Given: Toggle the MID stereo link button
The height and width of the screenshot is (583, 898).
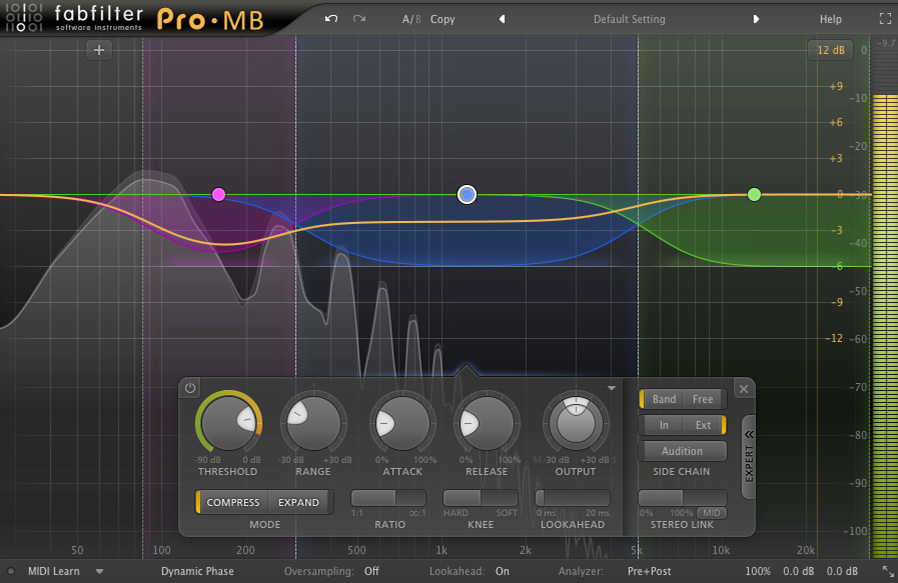Looking at the screenshot, I should click(712, 513).
